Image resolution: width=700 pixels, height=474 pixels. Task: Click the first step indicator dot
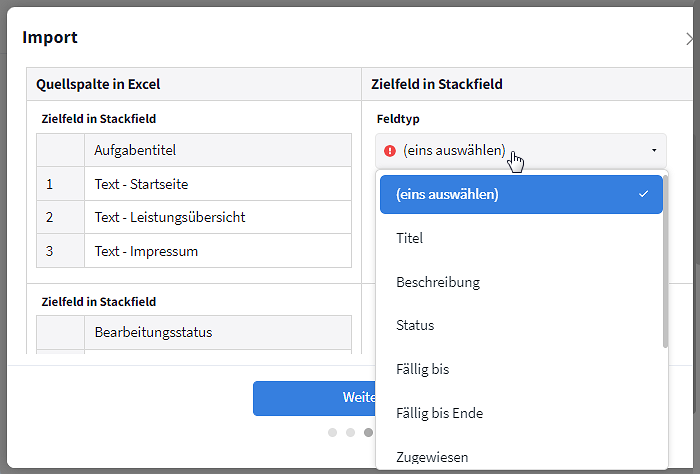[x=332, y=433]
